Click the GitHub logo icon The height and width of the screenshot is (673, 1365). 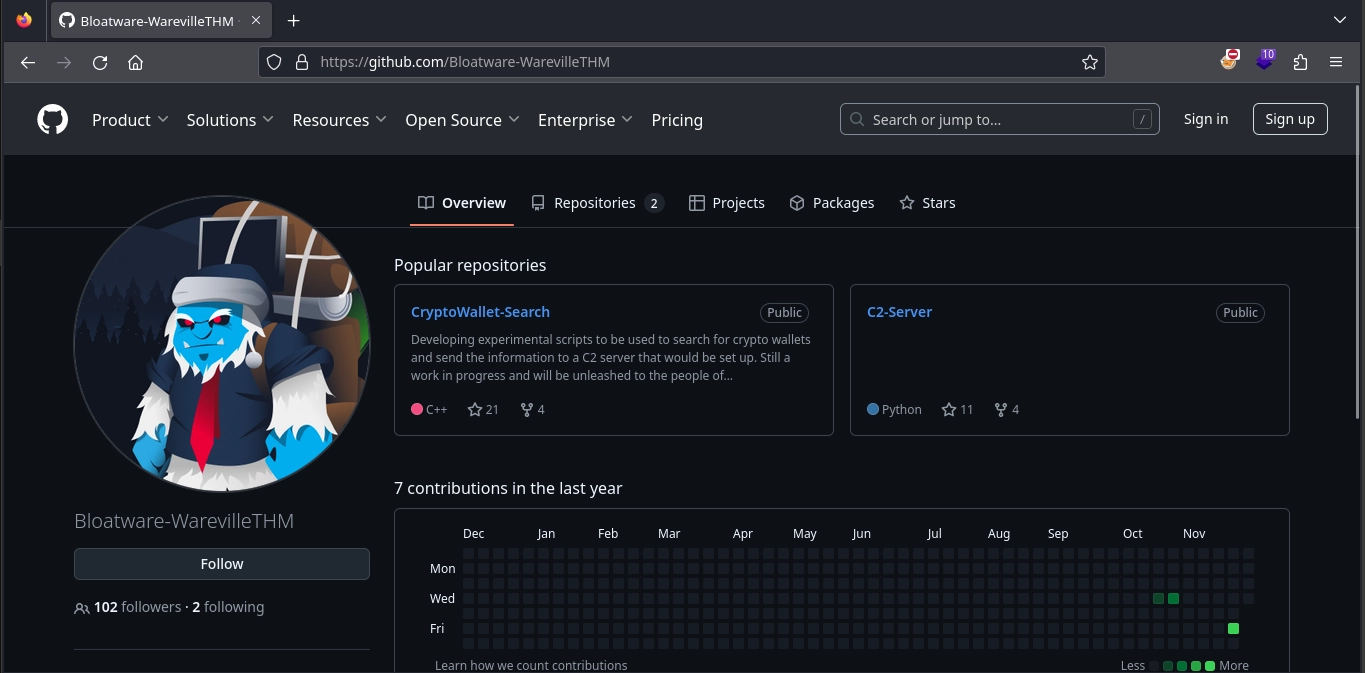(52, 120)
